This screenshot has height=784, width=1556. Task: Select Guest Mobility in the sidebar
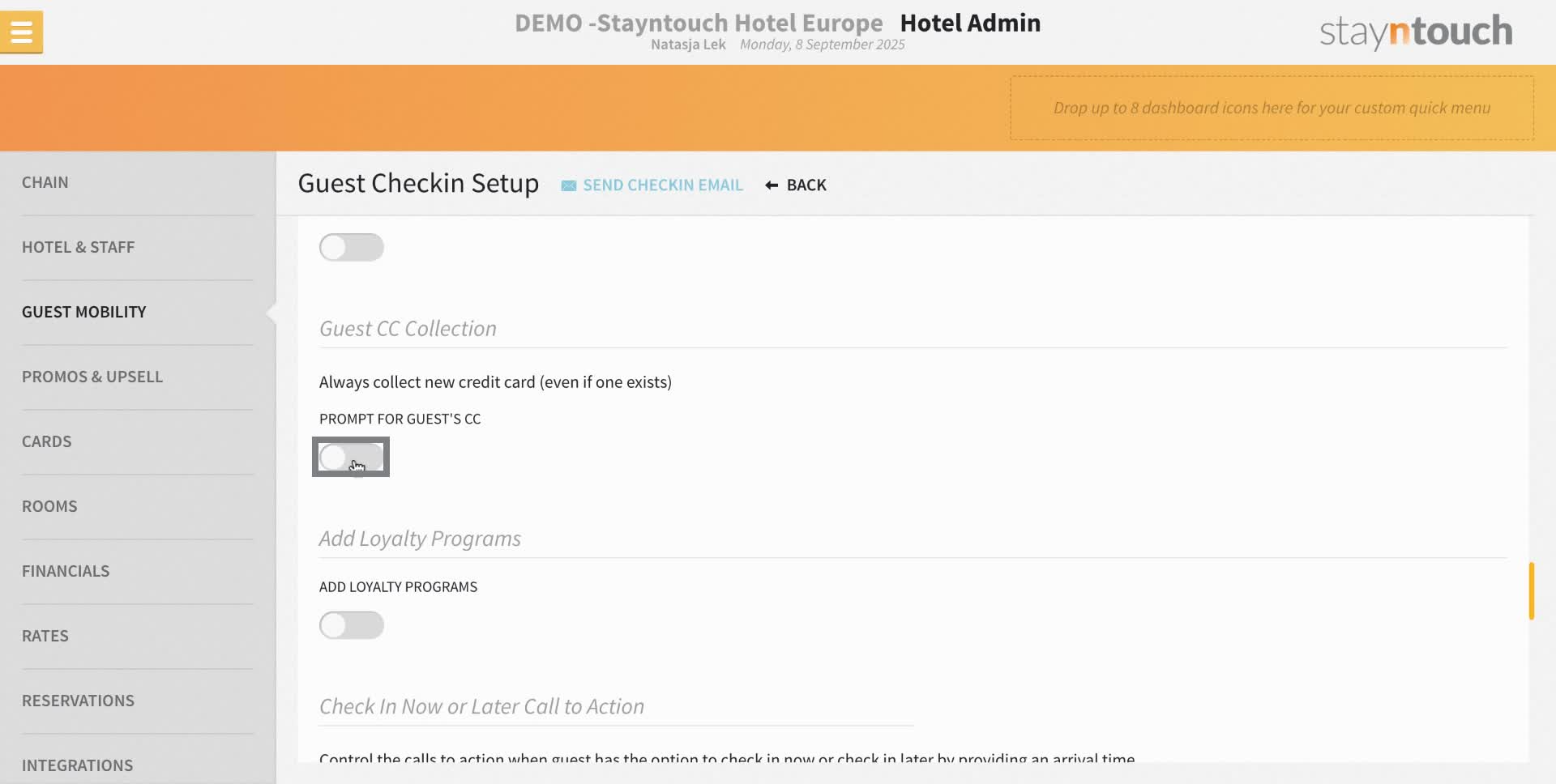point(83,312)
